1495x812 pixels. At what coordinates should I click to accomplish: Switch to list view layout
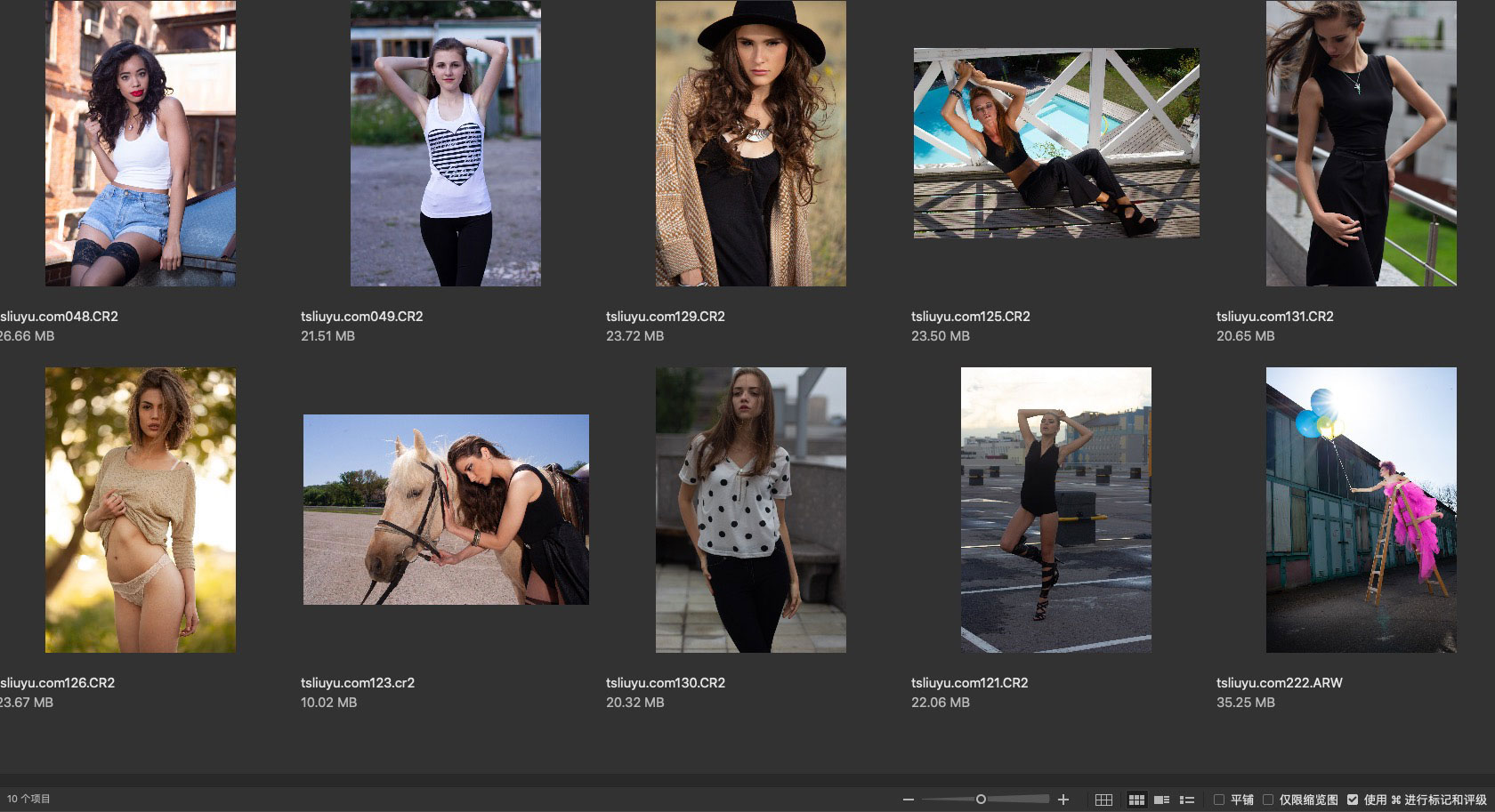(1186, 800)
